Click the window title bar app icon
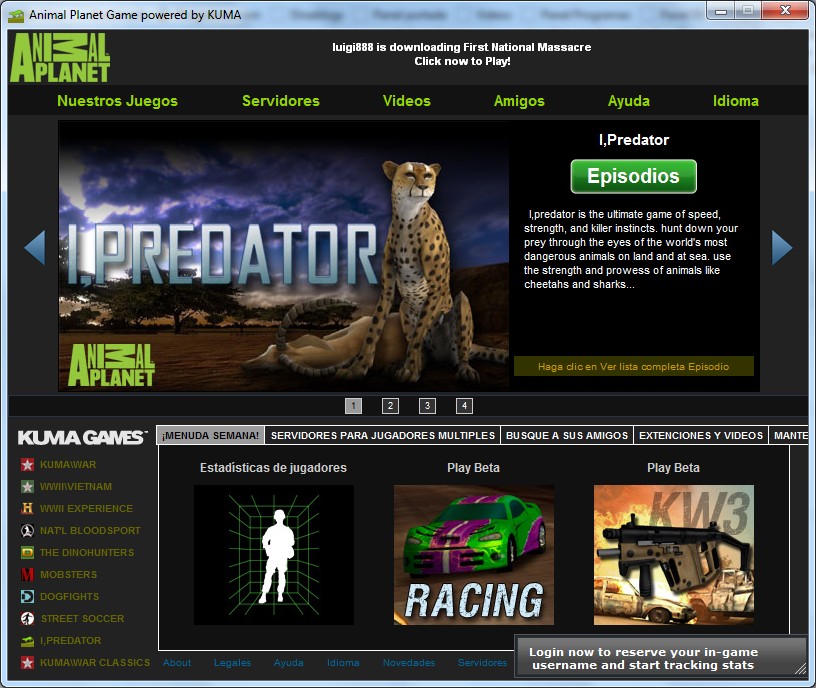816x688 pixels. click(x=16, y=15)
